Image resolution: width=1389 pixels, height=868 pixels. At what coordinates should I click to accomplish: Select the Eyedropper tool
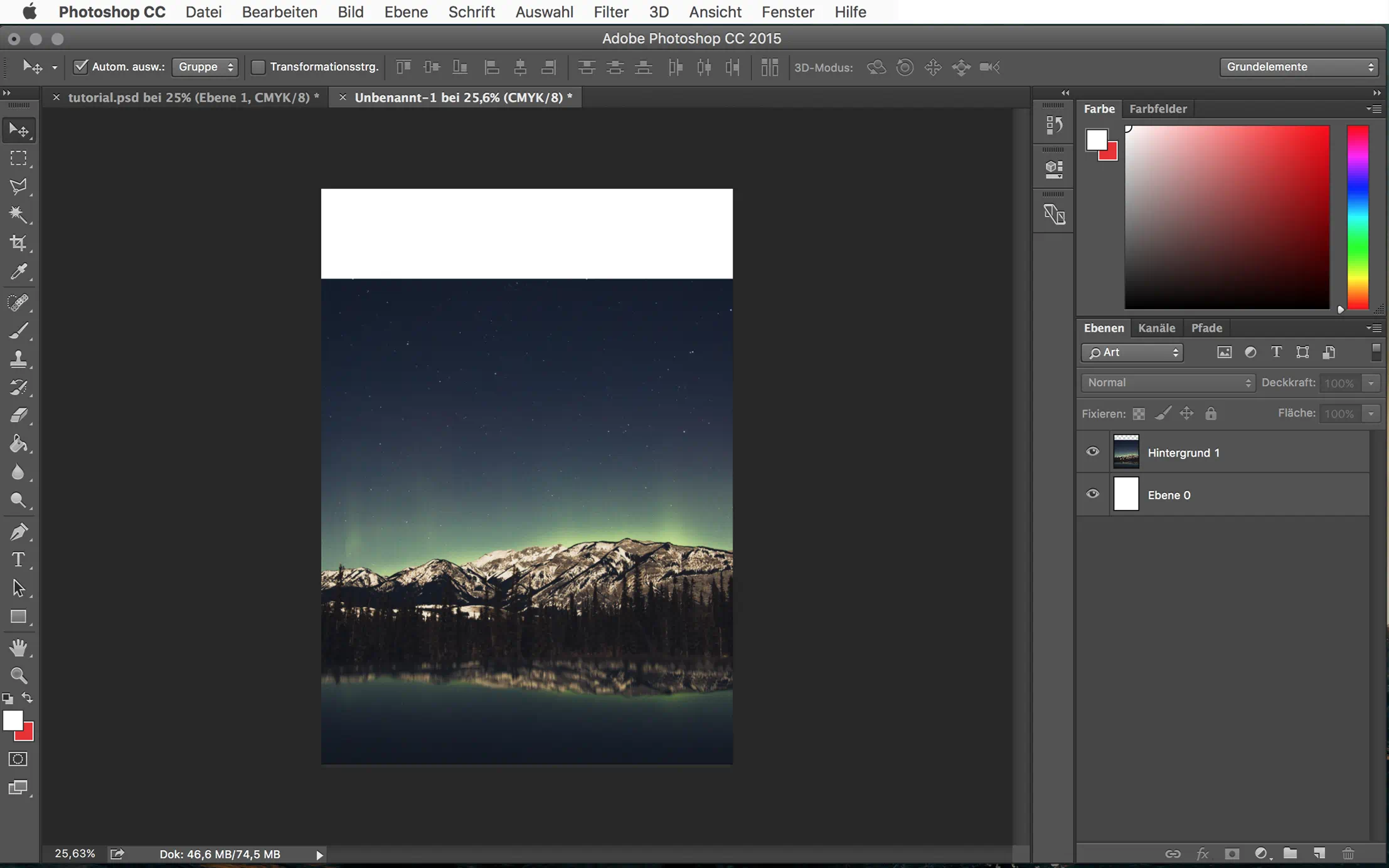18,272
